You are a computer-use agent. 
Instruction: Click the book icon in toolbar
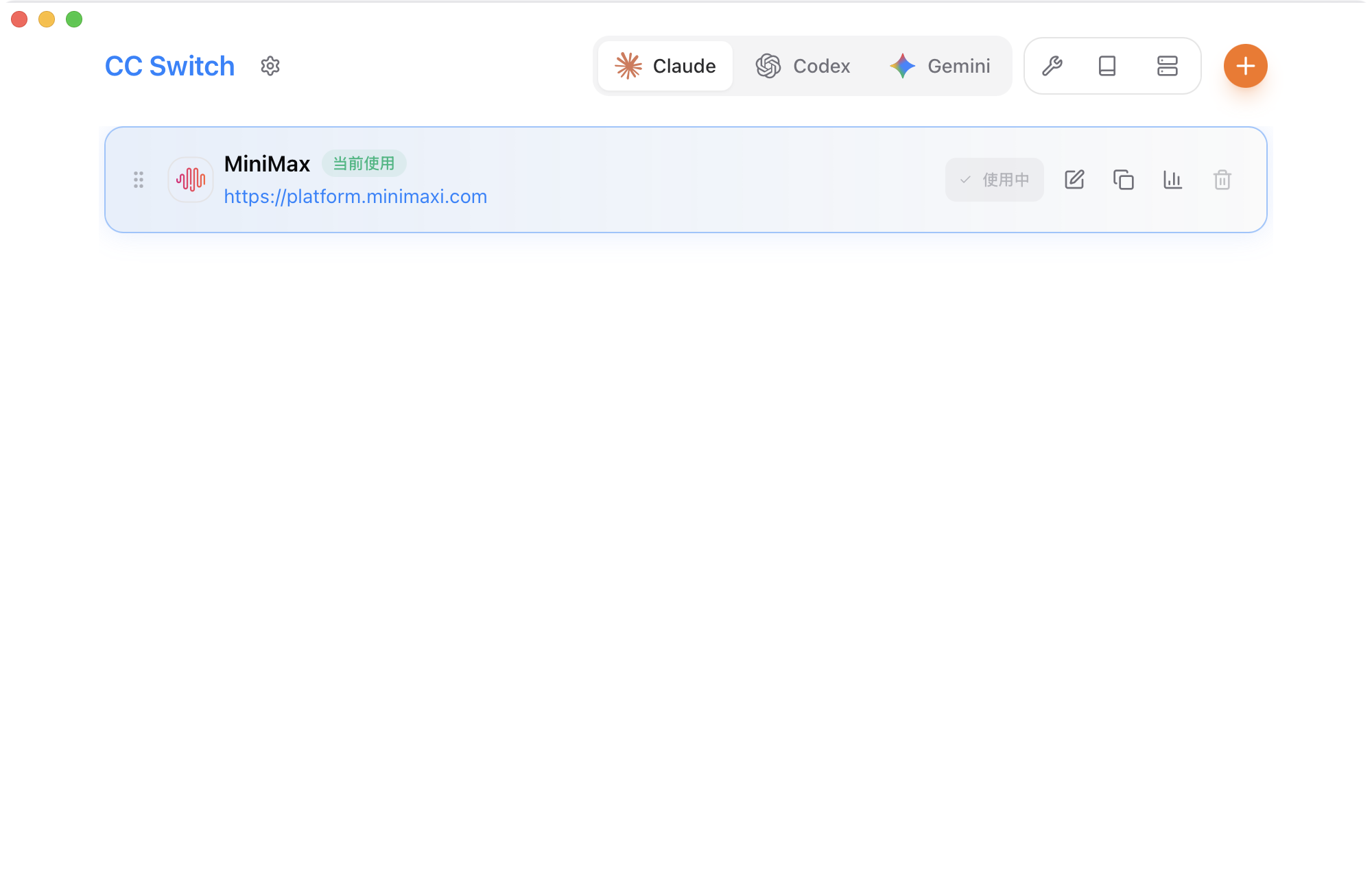point(1107,66)
